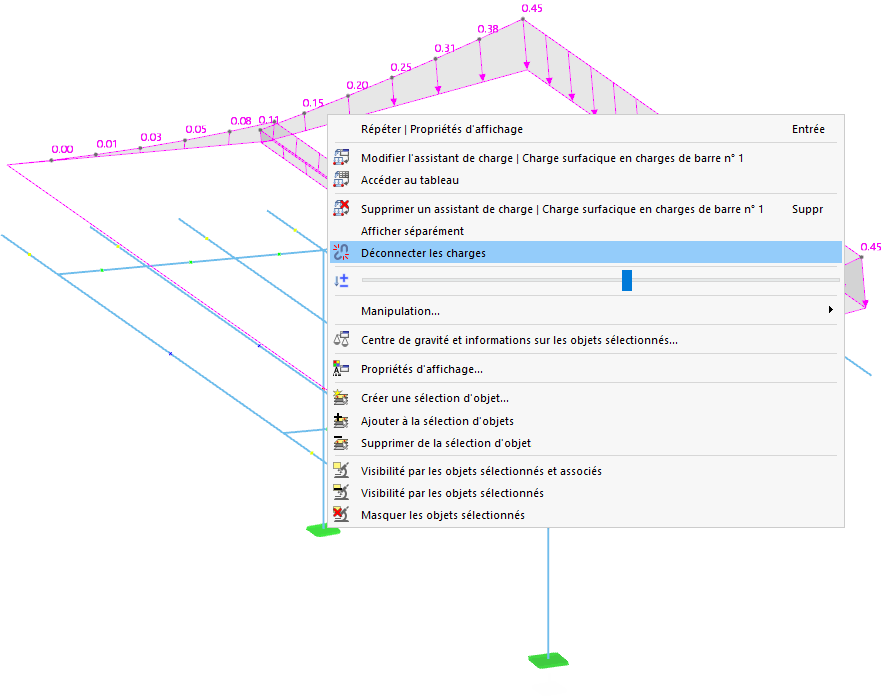
Task: Click the slider track left of the handle
Action: 492,280
